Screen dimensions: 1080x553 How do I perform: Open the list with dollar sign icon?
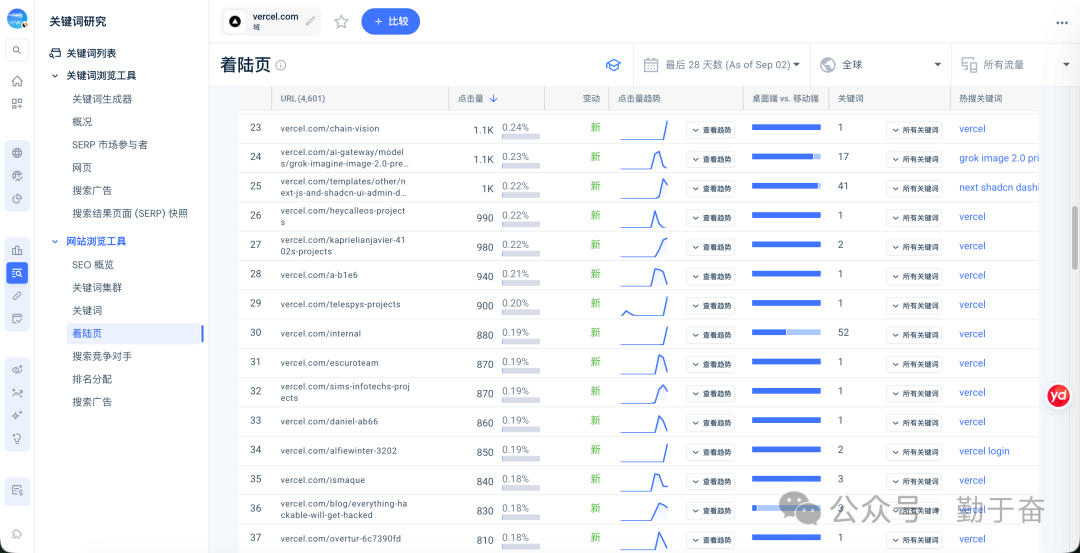[17, 490]
